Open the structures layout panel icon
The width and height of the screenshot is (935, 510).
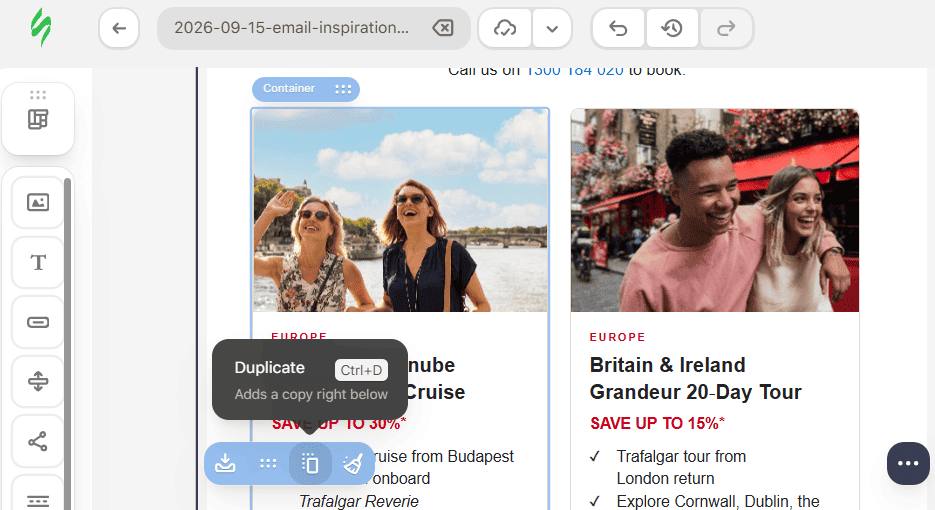pyautogui.click(x=38, y=119)
